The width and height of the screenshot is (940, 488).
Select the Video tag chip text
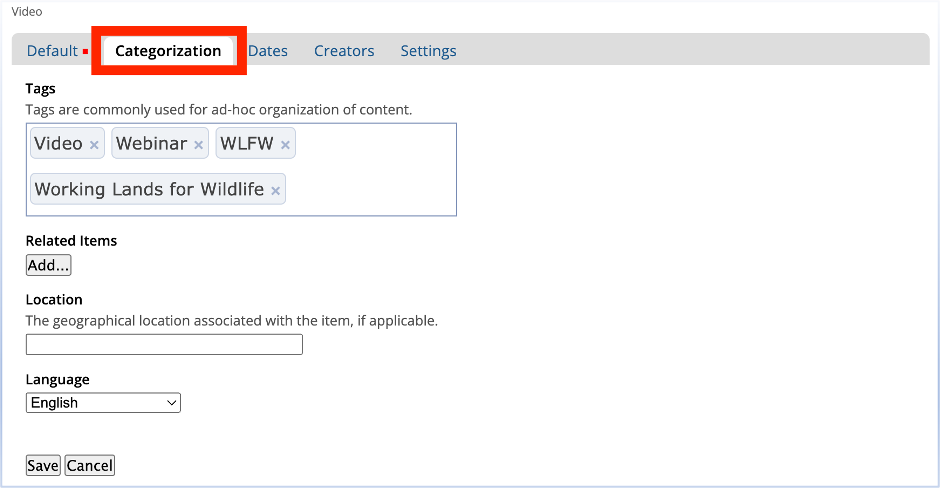pos(58,144)
